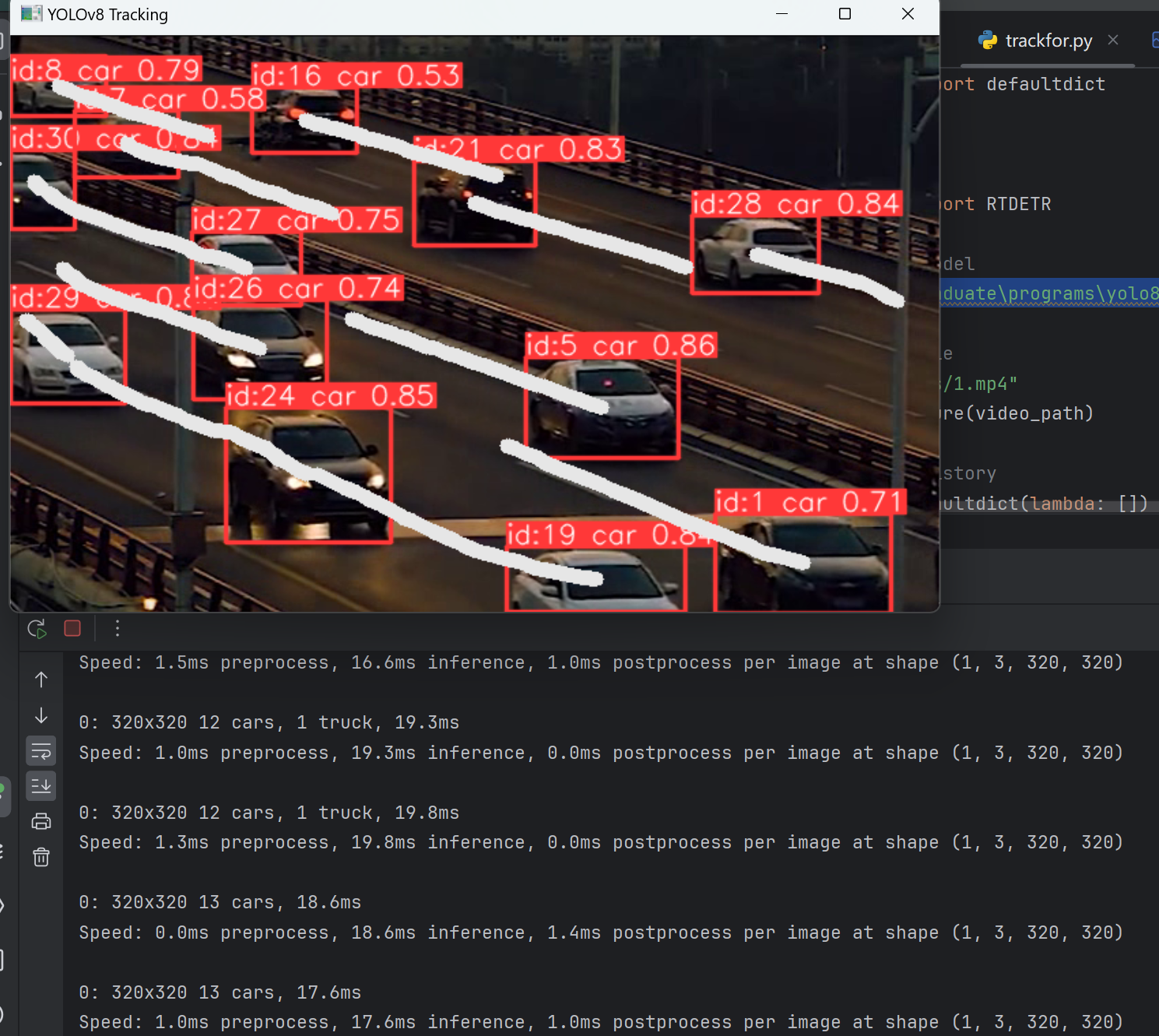Click the Speed line with '17.6ms inference'

coord(601,1022)
